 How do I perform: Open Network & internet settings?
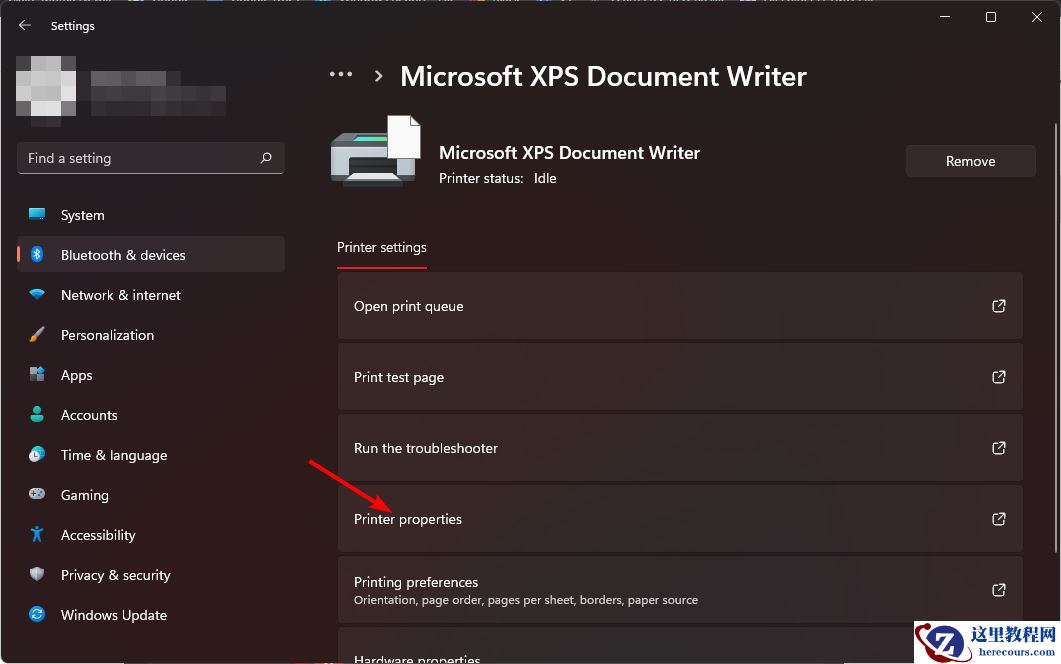(x=120, y=294)
